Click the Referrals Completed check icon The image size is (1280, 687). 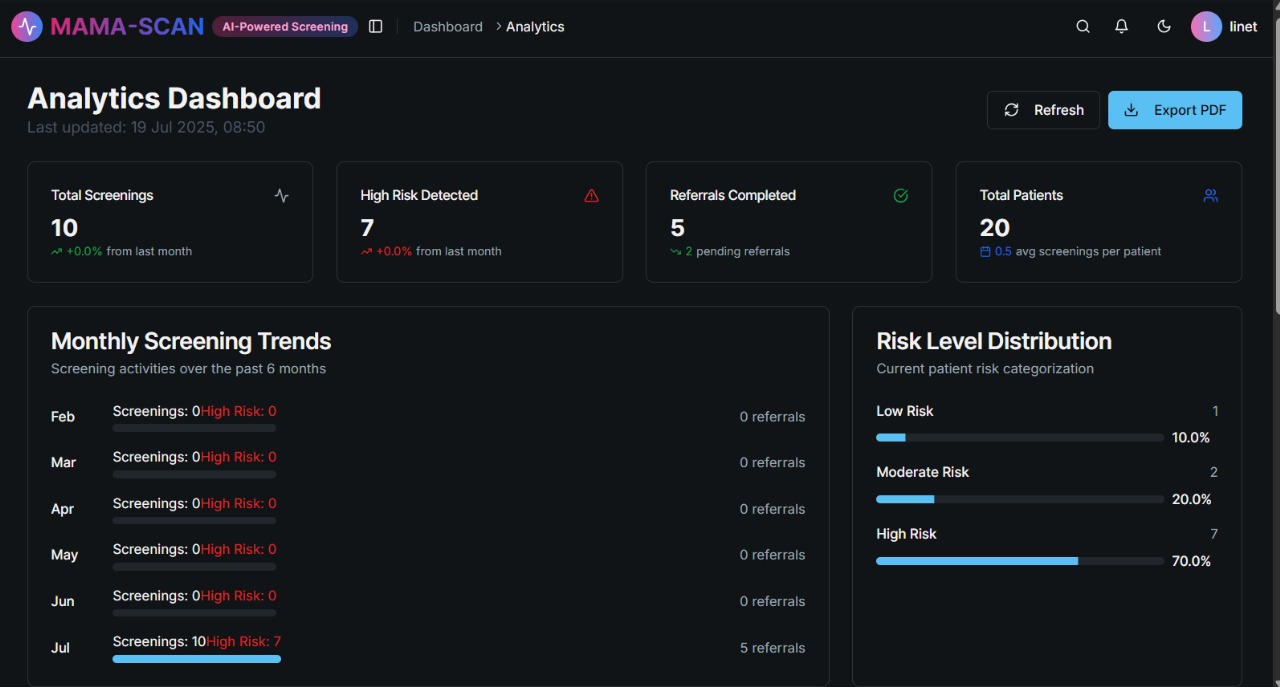[x=901, y=196]
